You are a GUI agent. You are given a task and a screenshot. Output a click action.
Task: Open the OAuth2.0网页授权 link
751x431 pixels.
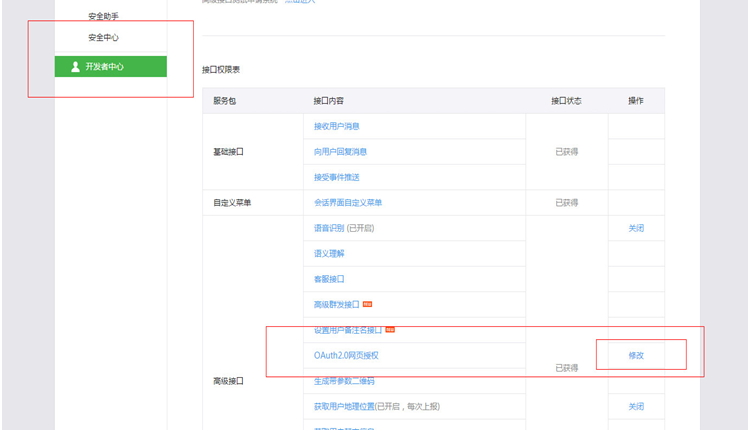coord(346,356)
